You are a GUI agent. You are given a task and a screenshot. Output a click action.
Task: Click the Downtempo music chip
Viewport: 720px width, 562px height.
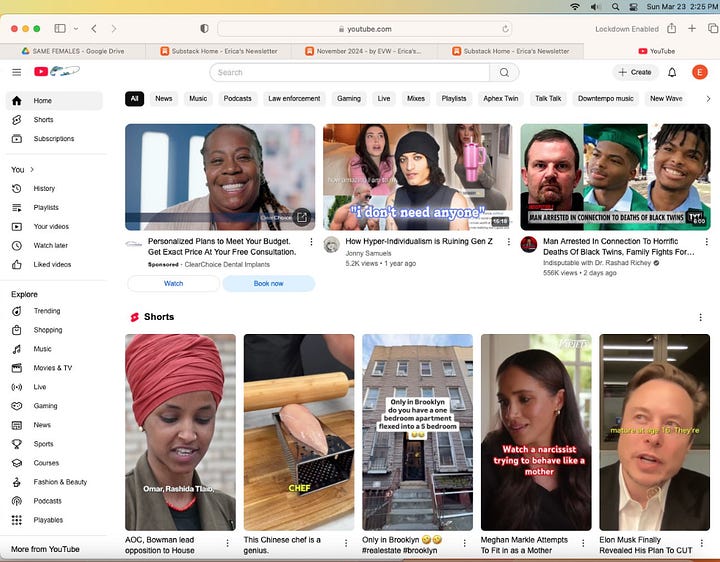point(605,99)
